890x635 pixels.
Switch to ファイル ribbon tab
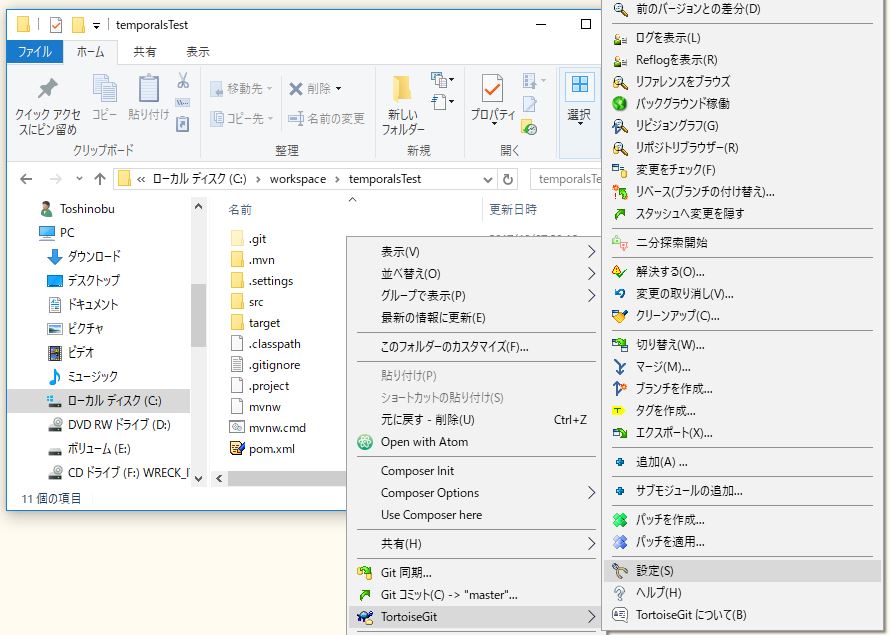35,52
